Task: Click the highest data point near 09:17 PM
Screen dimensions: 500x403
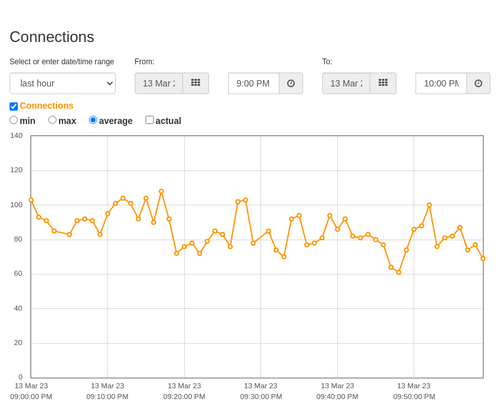Action: [x=161, y=192]
